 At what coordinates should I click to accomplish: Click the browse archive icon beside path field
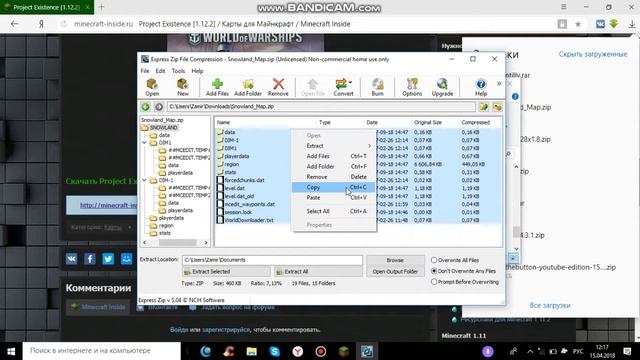[484, 107]
